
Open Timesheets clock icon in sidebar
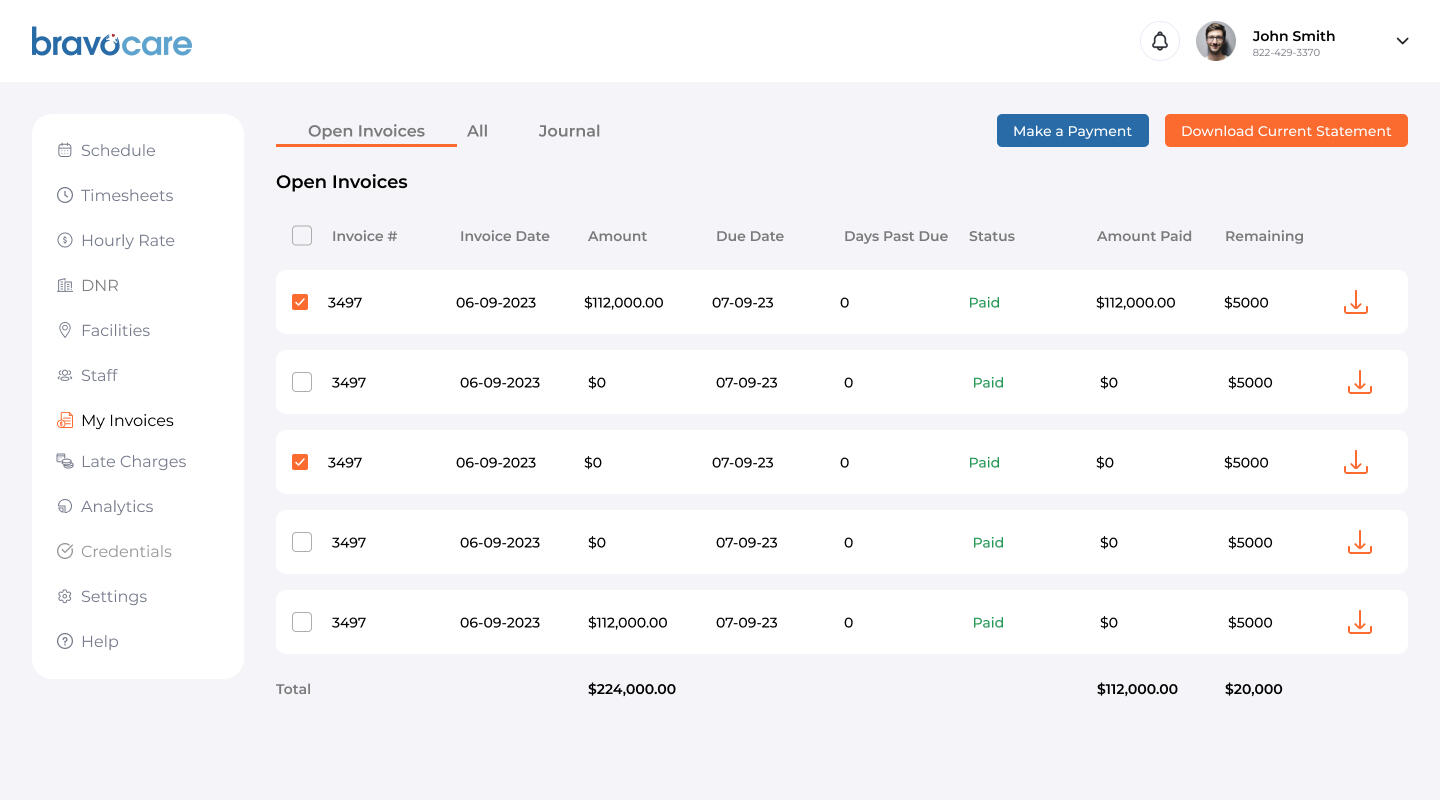click(65, 195)
